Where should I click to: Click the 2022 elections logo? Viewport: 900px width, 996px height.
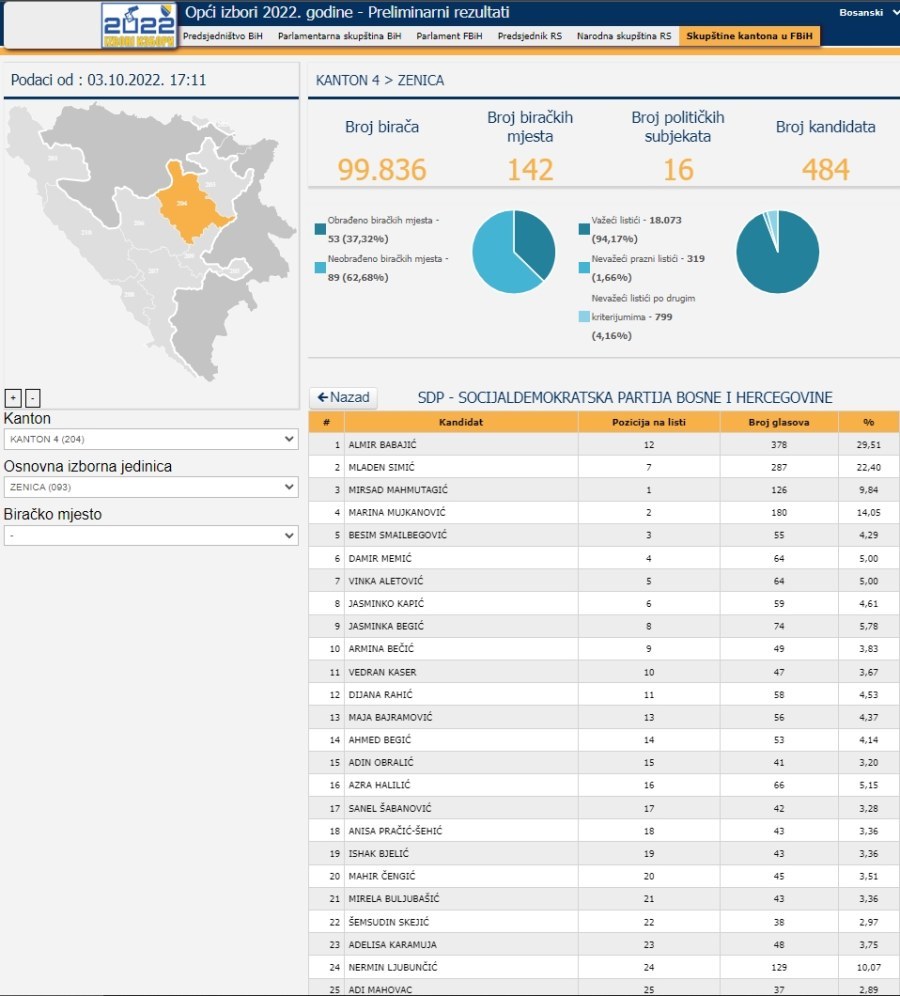tap(139, 25)
